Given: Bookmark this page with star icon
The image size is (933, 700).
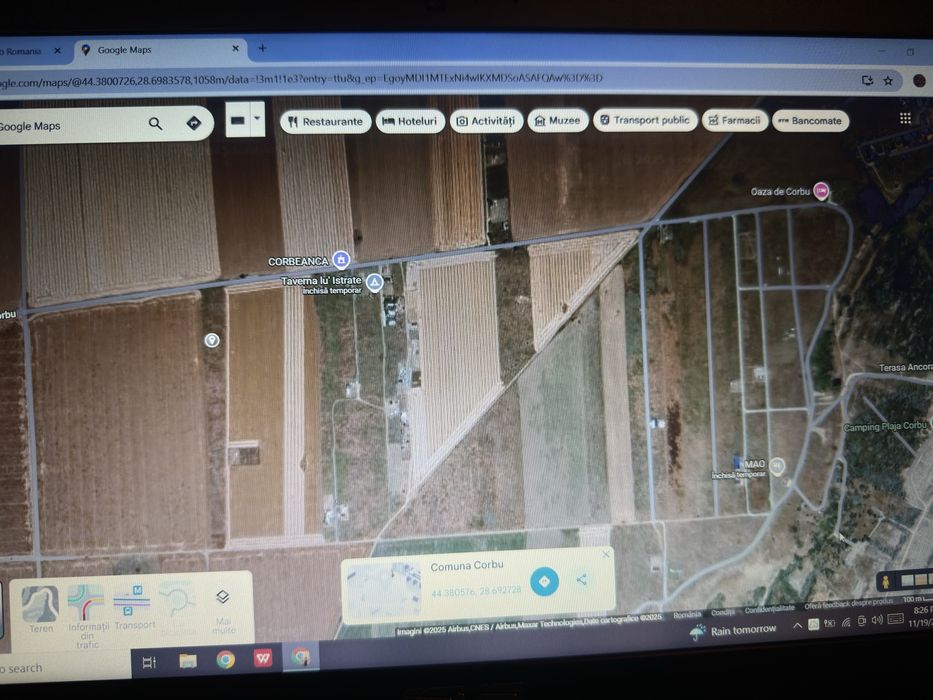Looking at the screenshot, I should click(888, 81).
